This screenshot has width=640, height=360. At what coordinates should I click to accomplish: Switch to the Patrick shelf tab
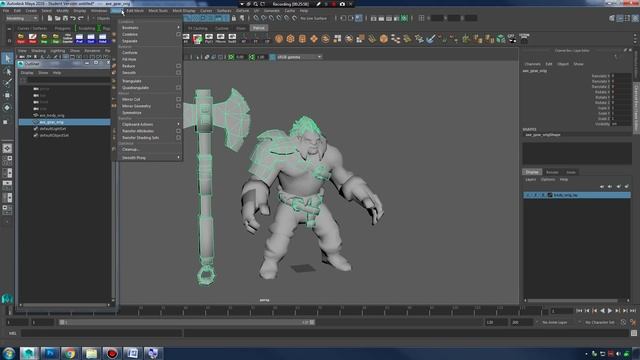click(x=259, y=28)
